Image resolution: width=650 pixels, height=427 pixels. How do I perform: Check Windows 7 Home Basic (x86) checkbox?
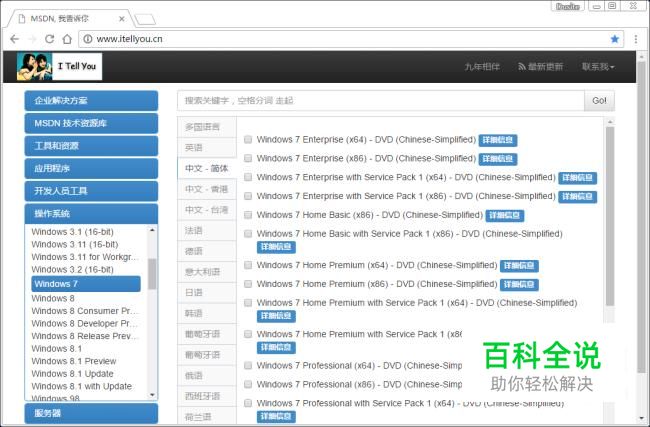[x=248, y=215]
